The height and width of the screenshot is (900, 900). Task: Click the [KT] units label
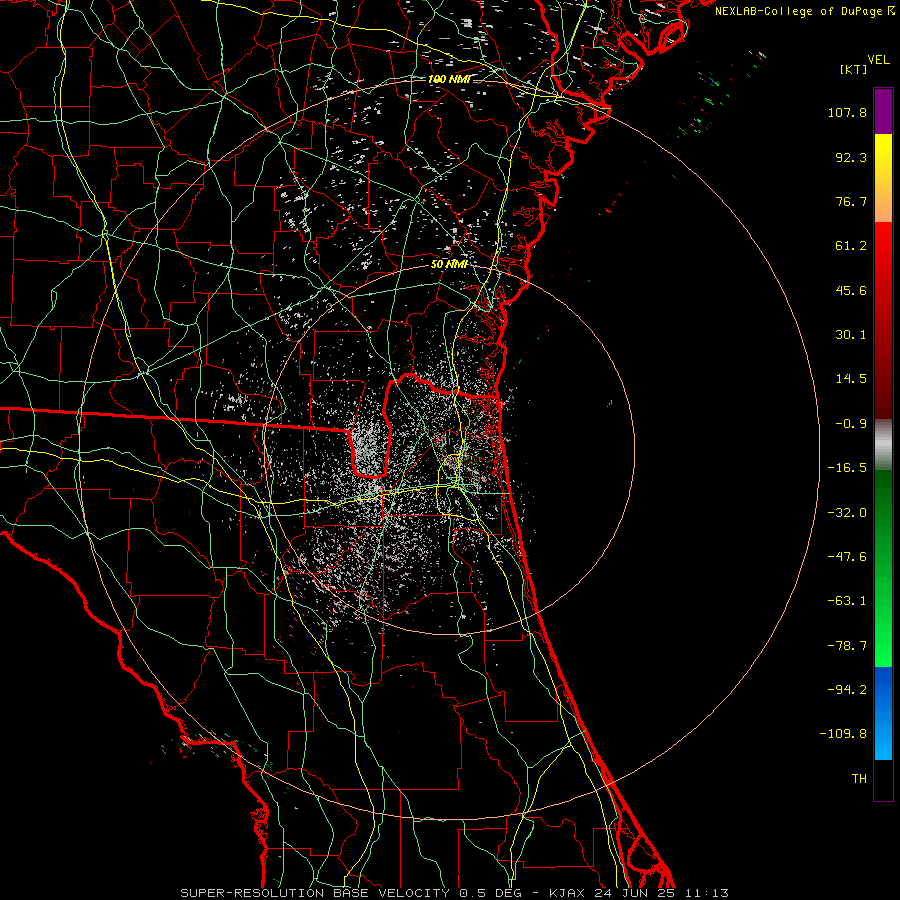854,69
